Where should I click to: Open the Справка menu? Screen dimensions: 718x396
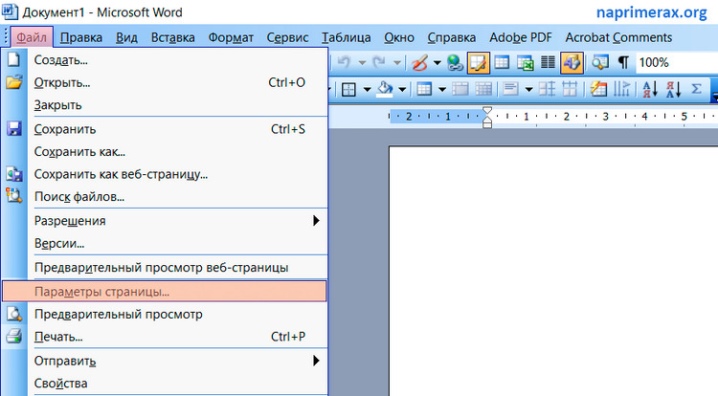[451, 38]
